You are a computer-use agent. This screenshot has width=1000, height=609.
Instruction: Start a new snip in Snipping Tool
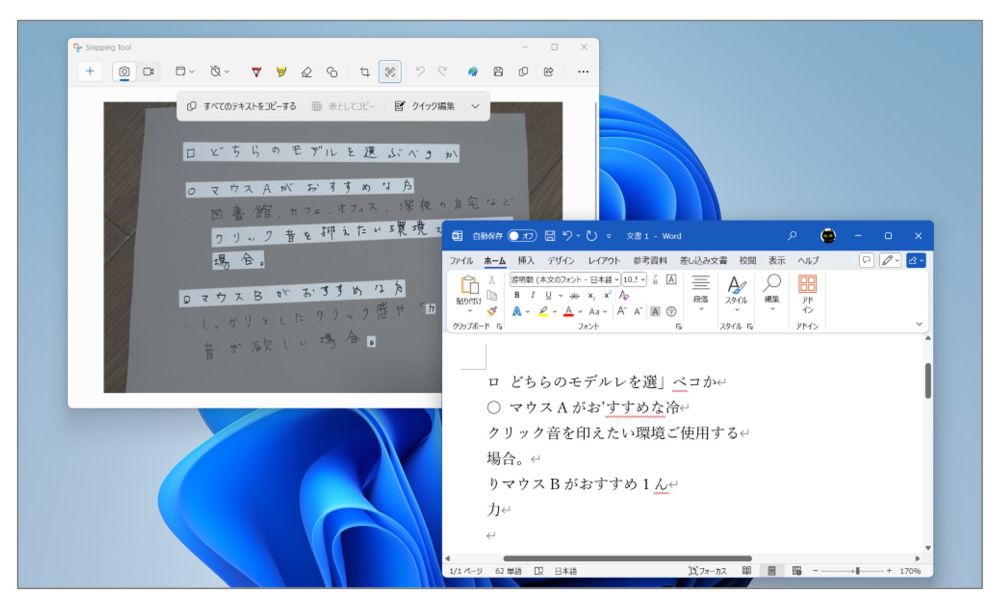(90, 71)
